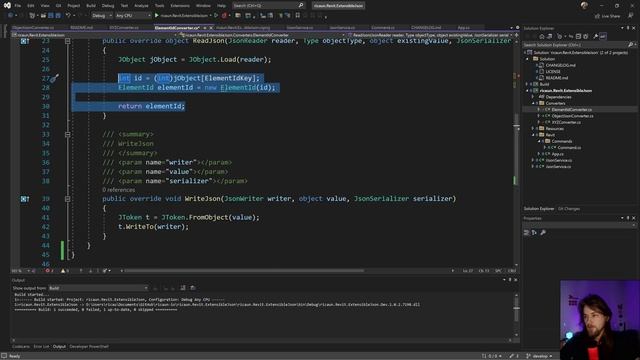
Task: Open the Build menu
Action: tap(91, 6)
